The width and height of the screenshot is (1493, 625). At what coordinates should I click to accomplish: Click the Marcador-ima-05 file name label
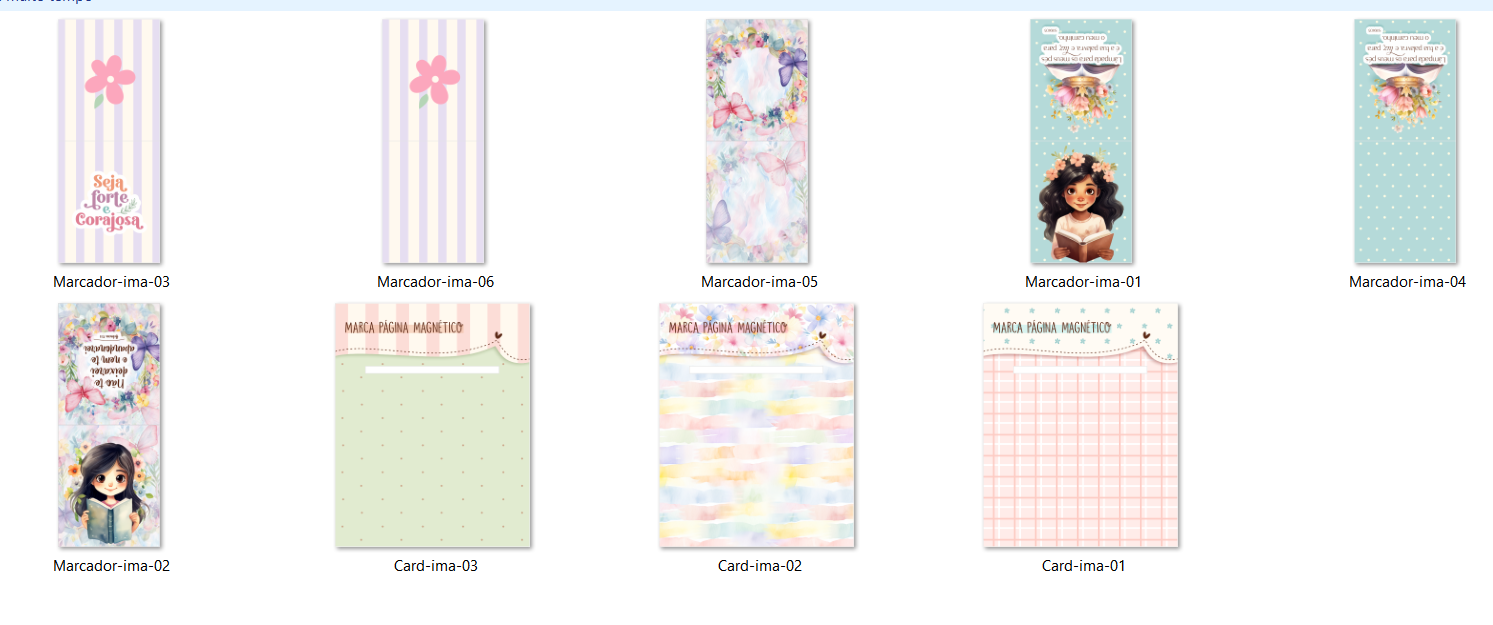click(x=759, y=282)
